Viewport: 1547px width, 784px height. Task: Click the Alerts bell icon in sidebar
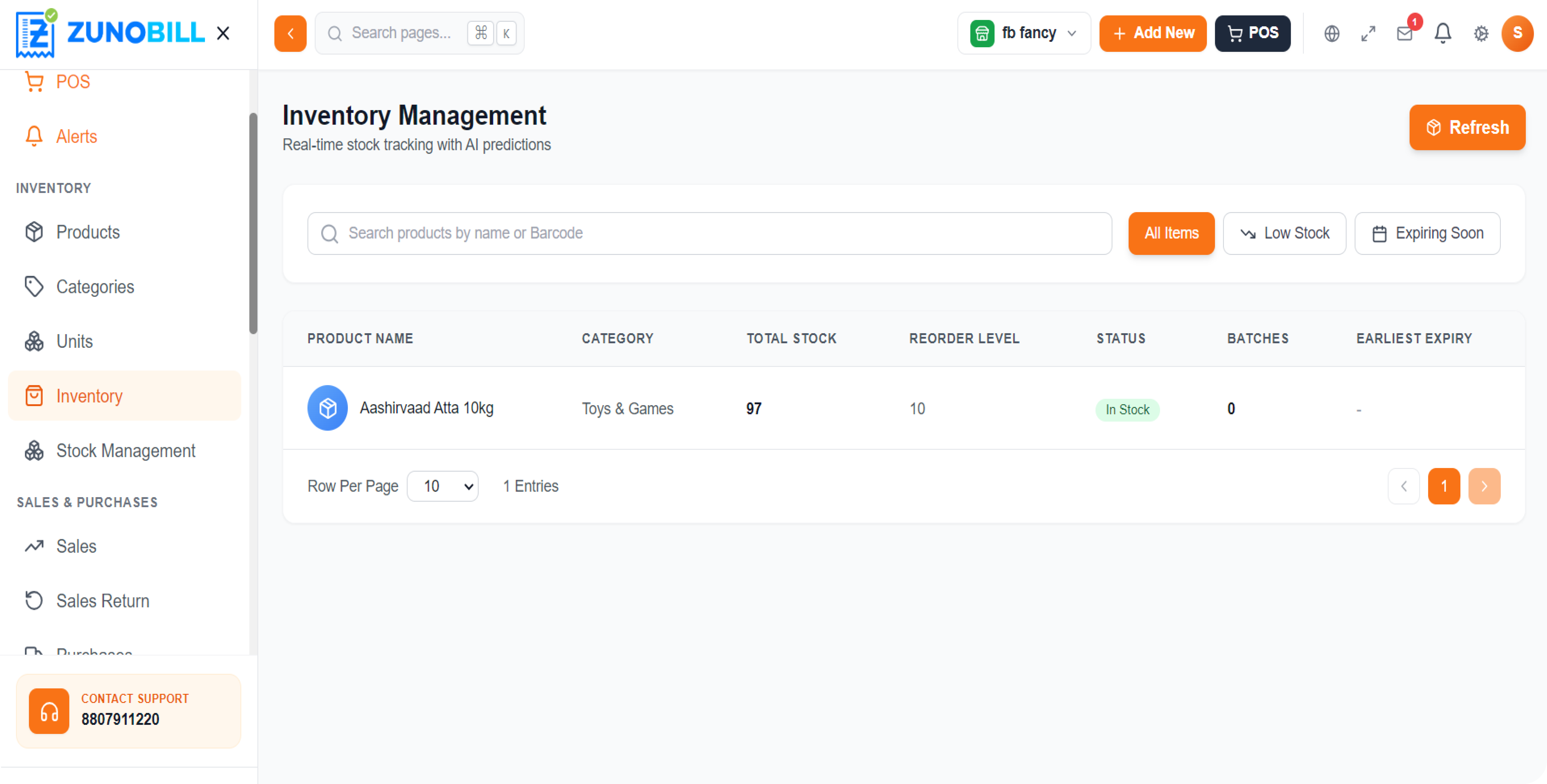(34, 136)
